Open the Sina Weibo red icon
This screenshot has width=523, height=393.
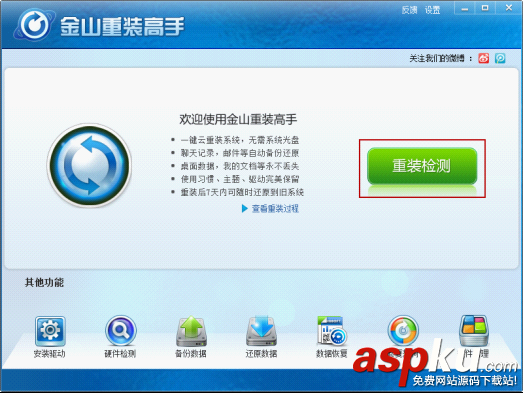coord(484,58)
